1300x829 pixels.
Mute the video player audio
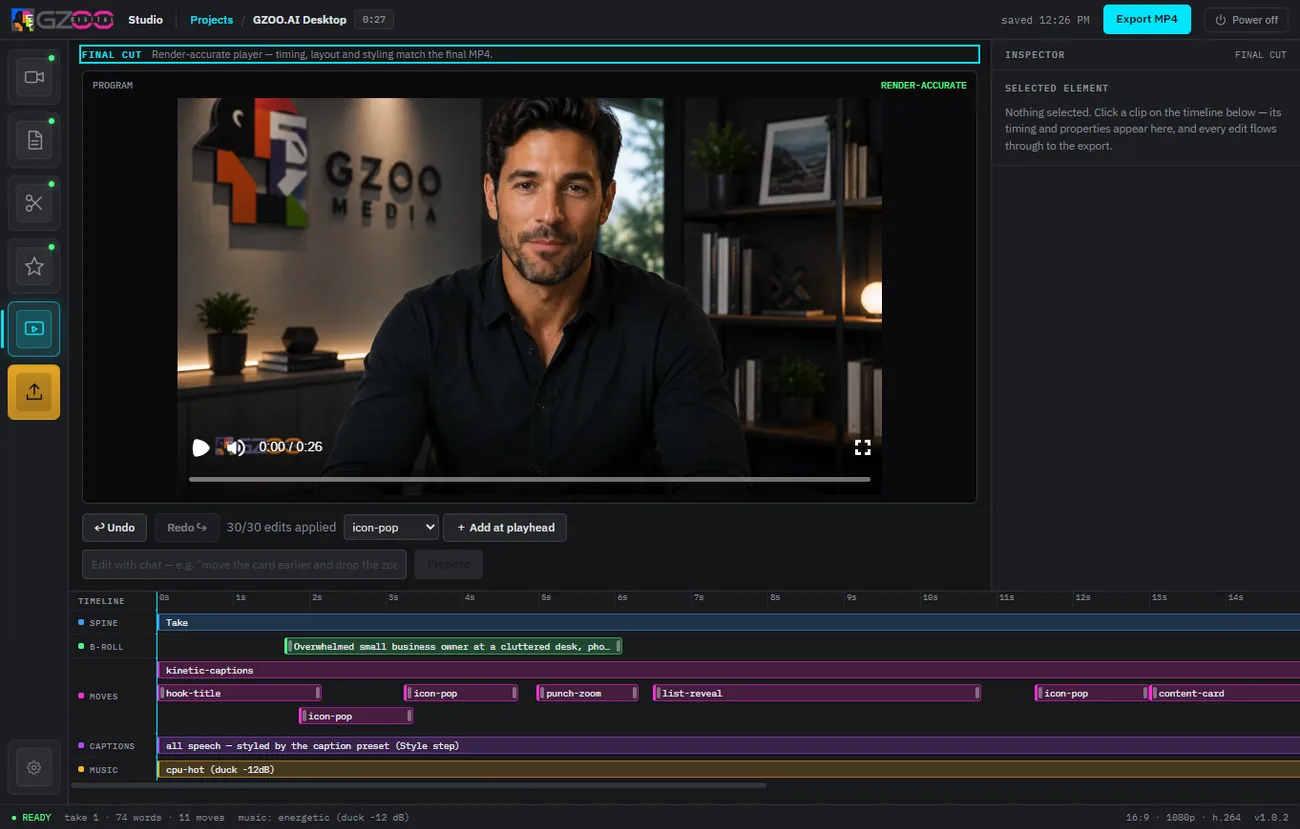[x=236, y=447]
